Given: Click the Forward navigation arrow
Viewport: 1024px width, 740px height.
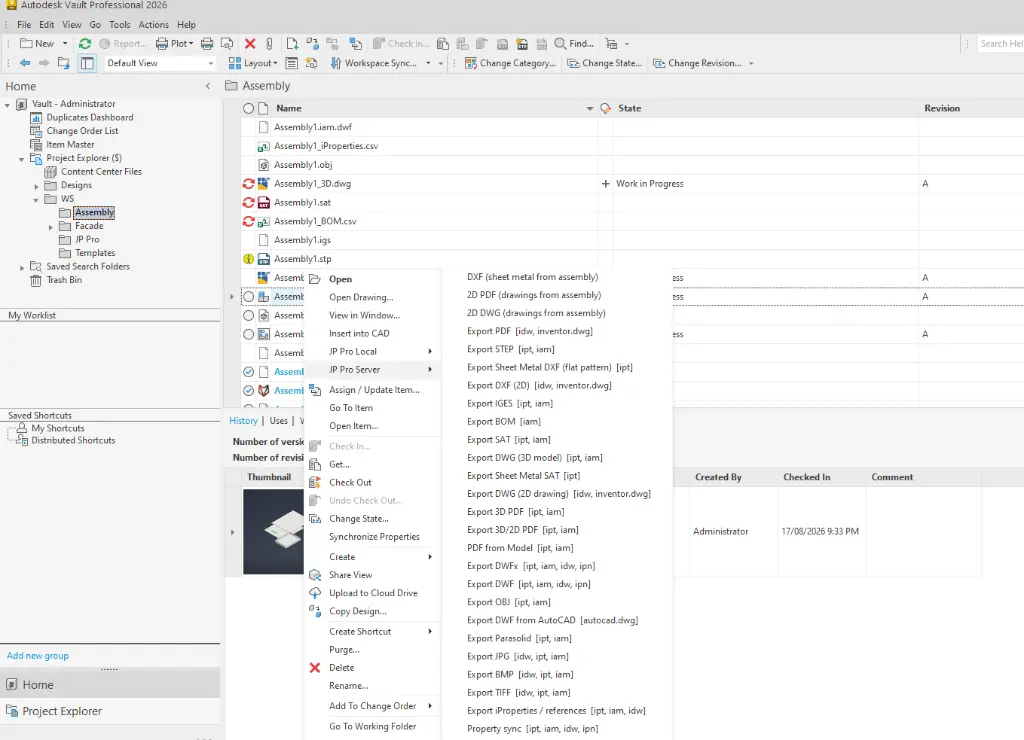Looking at the screenshot, I should point(44,63).
